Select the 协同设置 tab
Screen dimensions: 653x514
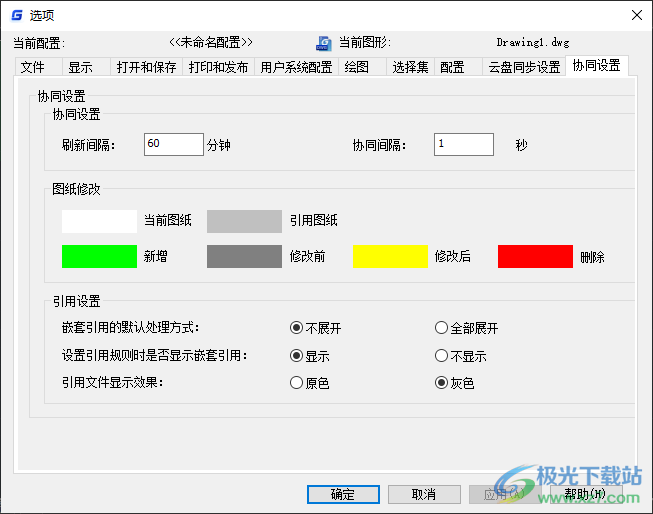click(x=597, y=65)
